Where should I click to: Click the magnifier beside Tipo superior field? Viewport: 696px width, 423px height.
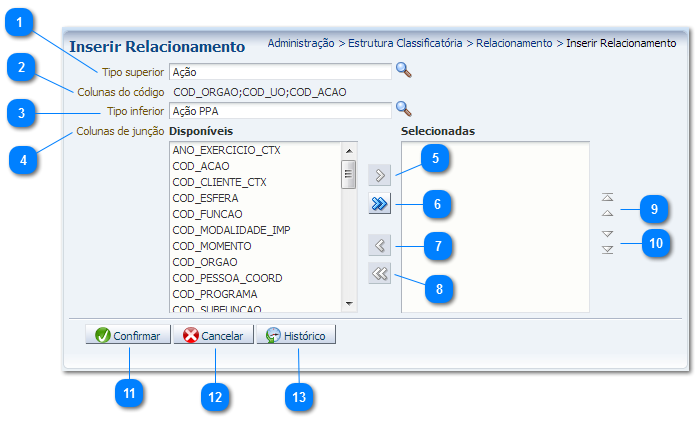point(403,70)
